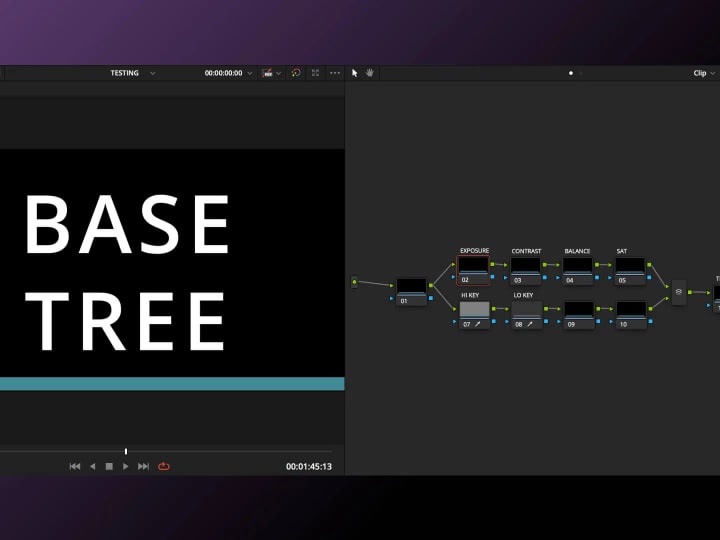Click the SAT node label text
720x540 pixels.
pos(622,251)
